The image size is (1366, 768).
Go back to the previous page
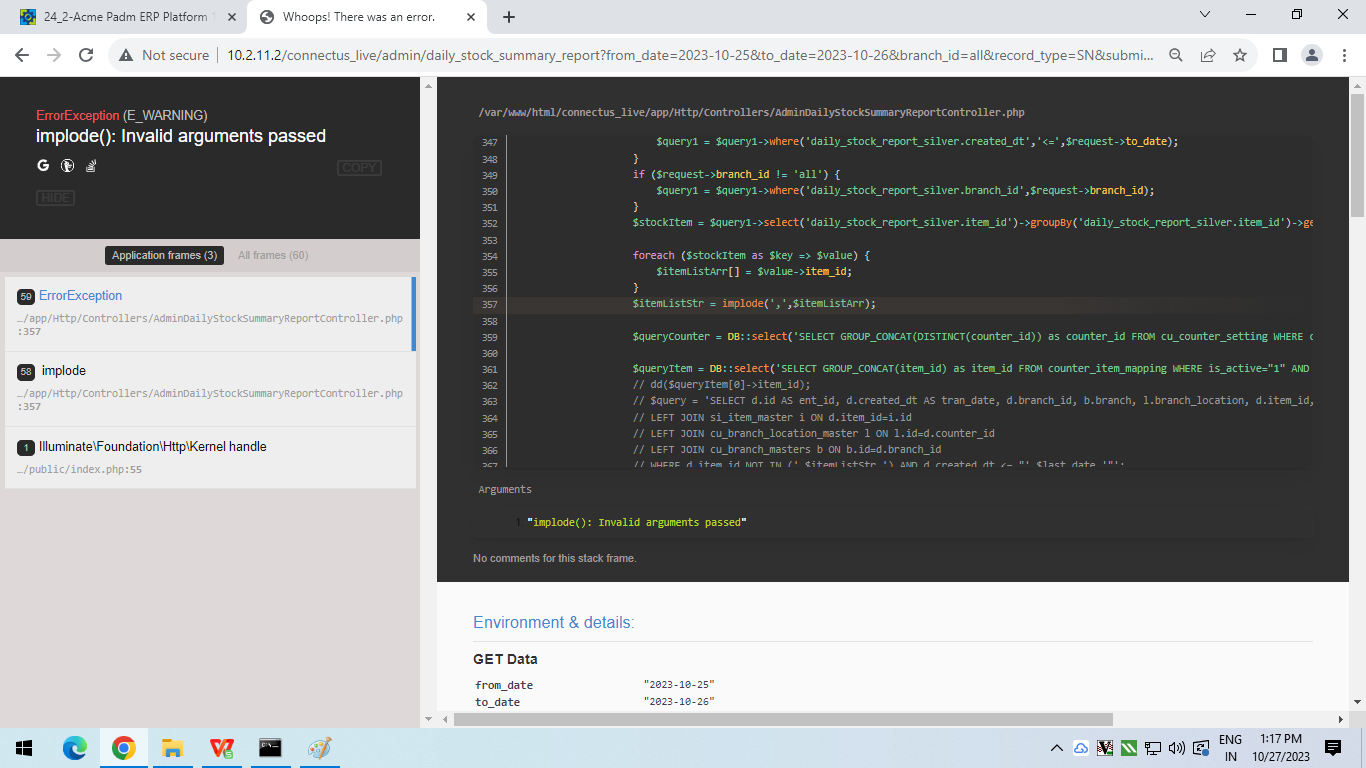click(x=24, y=55)
